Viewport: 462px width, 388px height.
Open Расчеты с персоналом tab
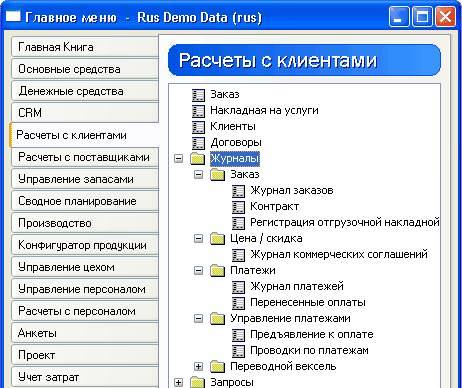click(x=85, y=311)
